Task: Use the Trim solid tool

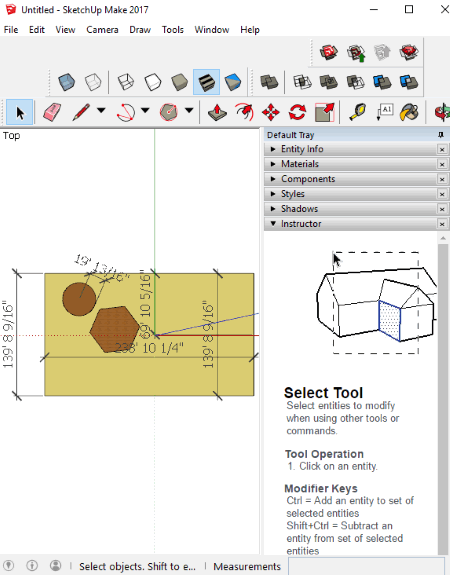Action: coord(382,82)
